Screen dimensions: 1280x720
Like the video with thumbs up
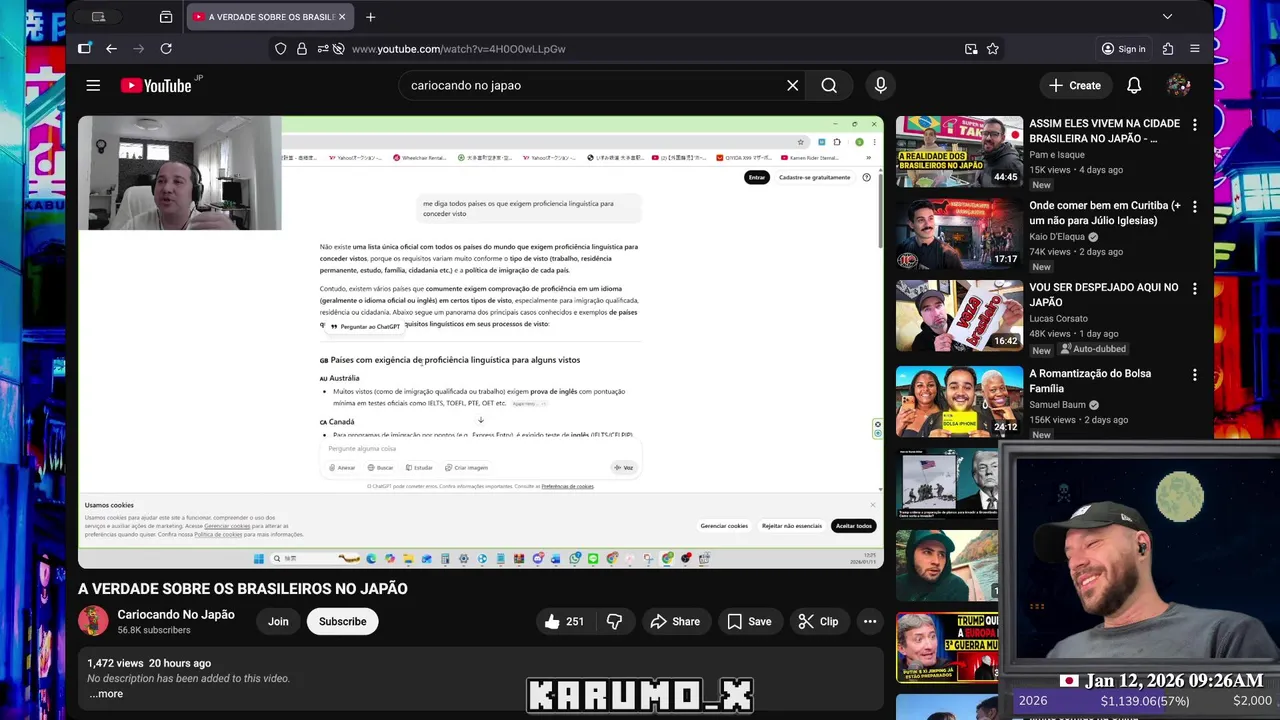[x=564, y=621]
